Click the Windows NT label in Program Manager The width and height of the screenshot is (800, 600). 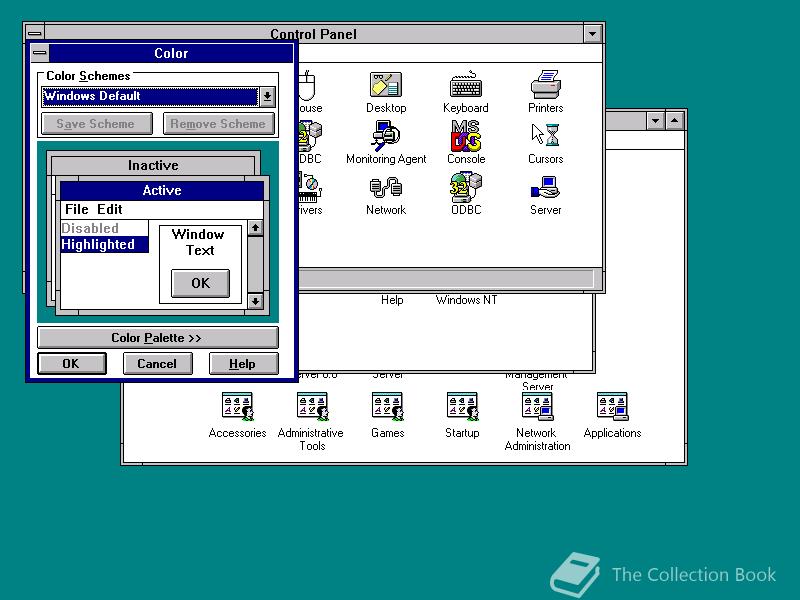[x=466, y=300]
